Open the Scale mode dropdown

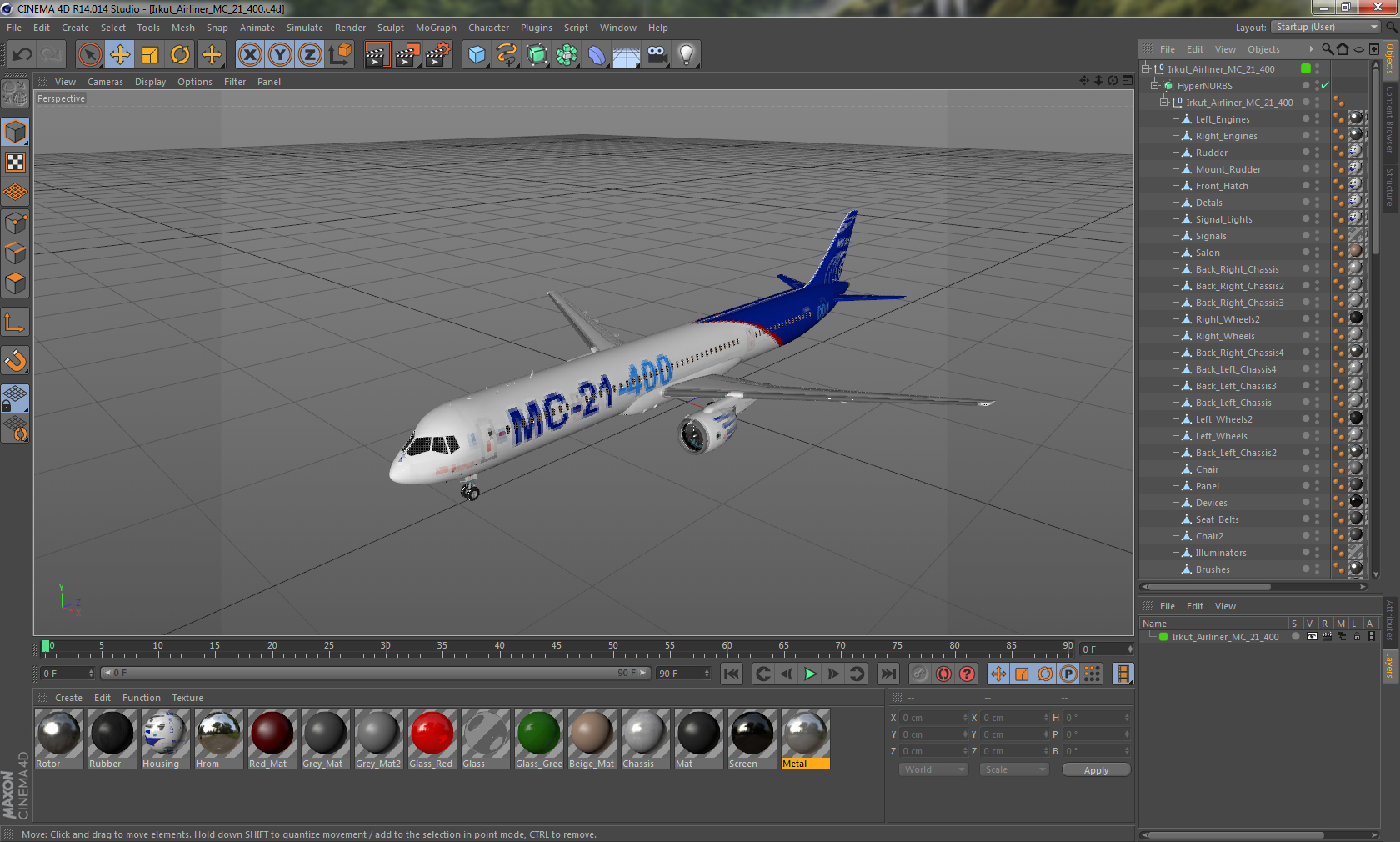[1013, 769]
